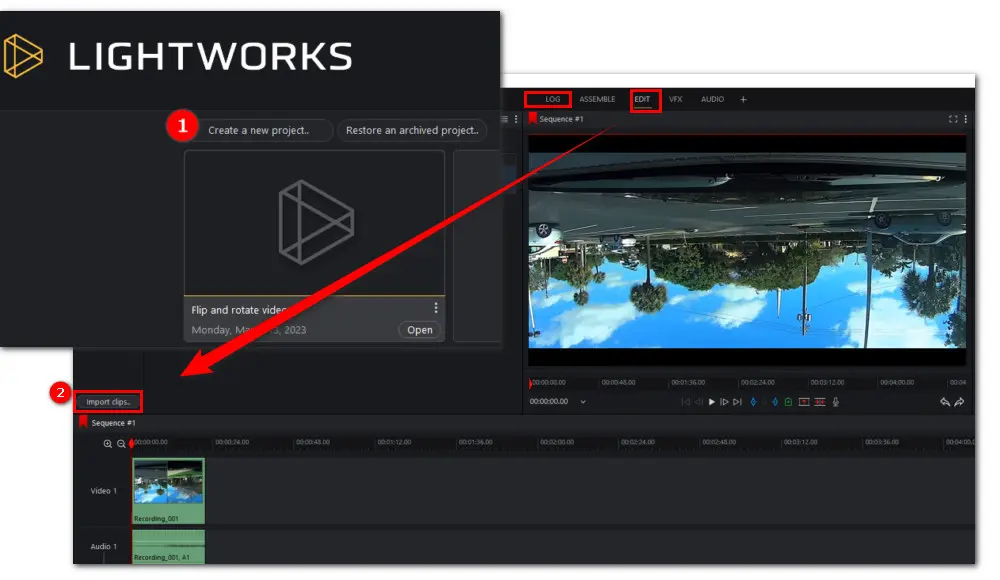Viewport: 1000px width, 580px height.
Task: Select Recording_001 video clip on timeline
Action: pos(168,491)
